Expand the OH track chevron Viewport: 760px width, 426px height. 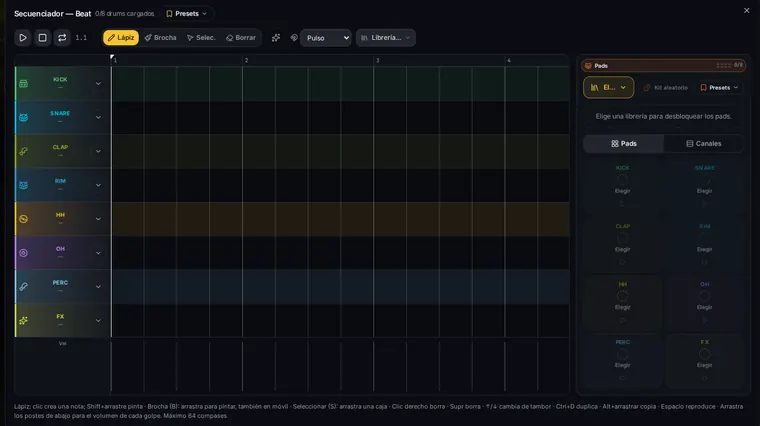[x=98, y=252]
